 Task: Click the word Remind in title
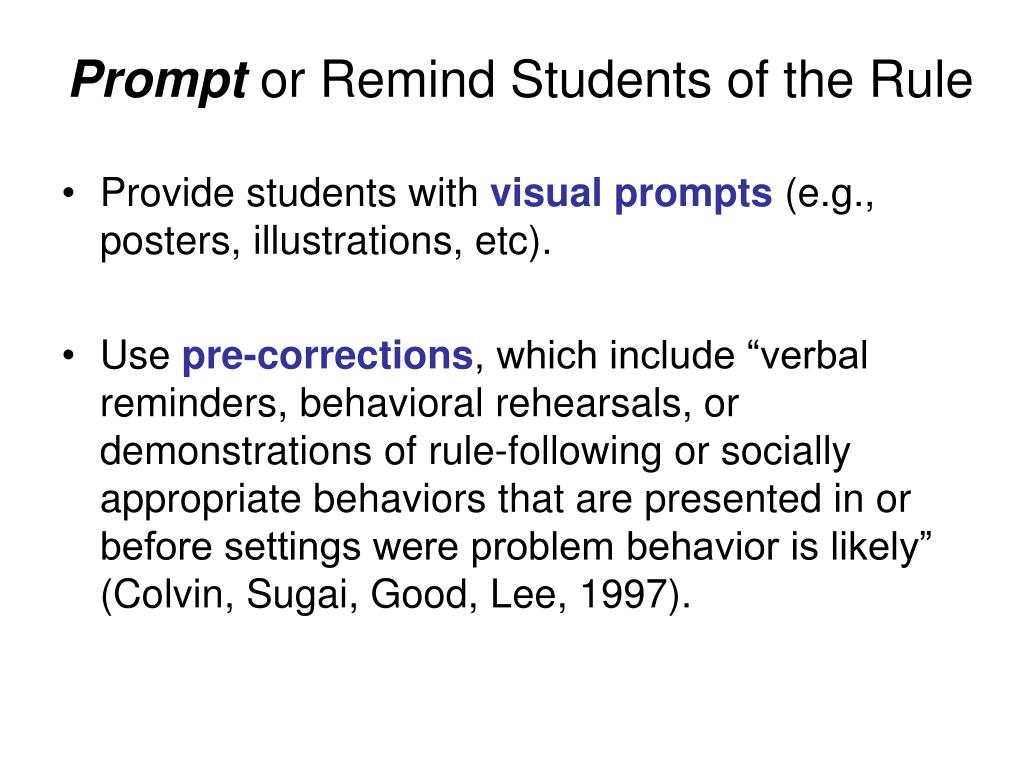coord(408,80)
